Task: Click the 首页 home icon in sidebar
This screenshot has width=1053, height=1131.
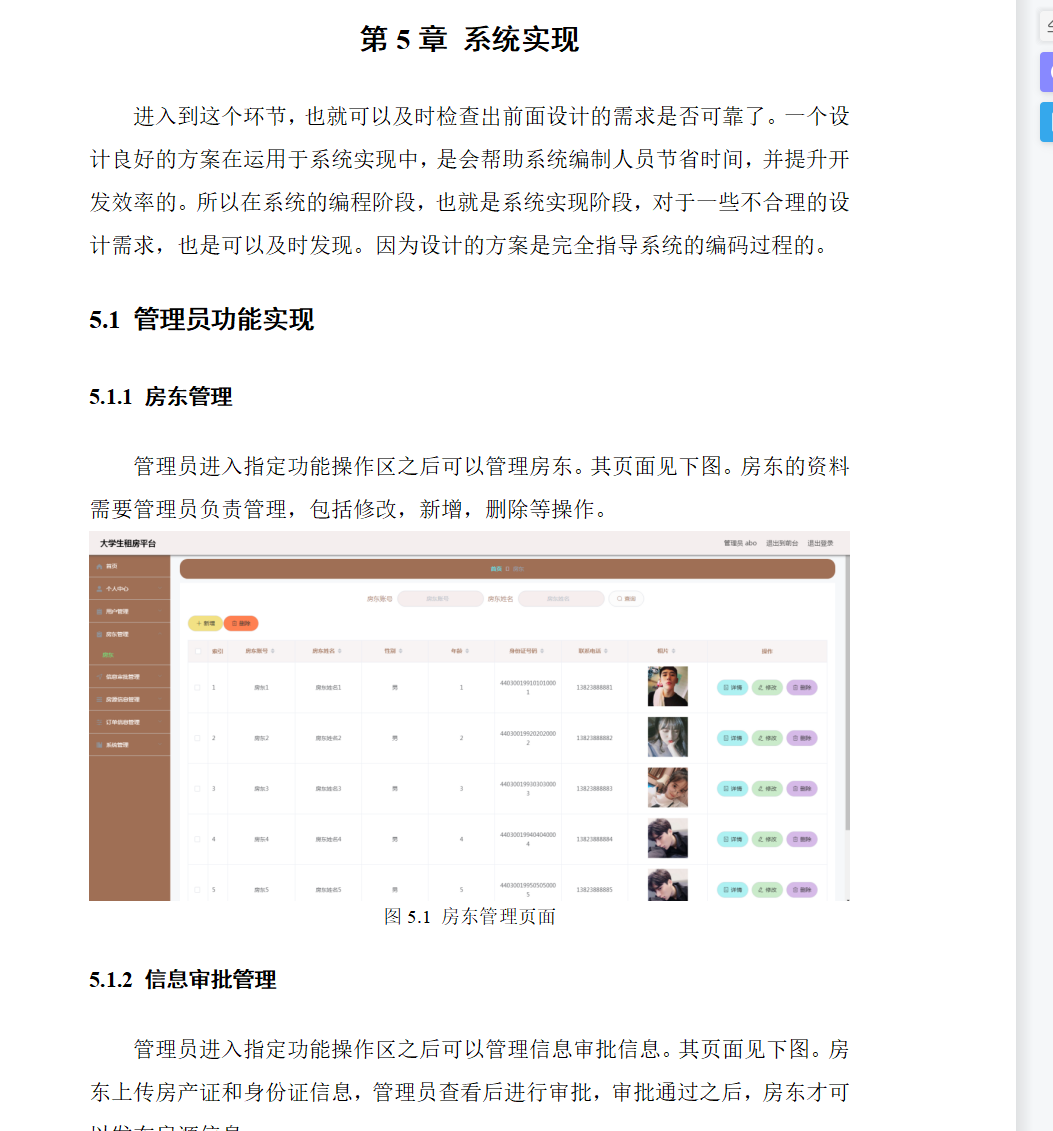Action: [99, 565]
